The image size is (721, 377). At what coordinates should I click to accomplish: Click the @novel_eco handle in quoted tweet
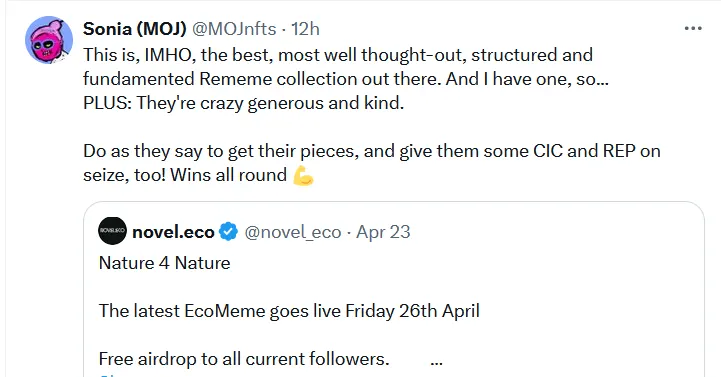point(293,232)
